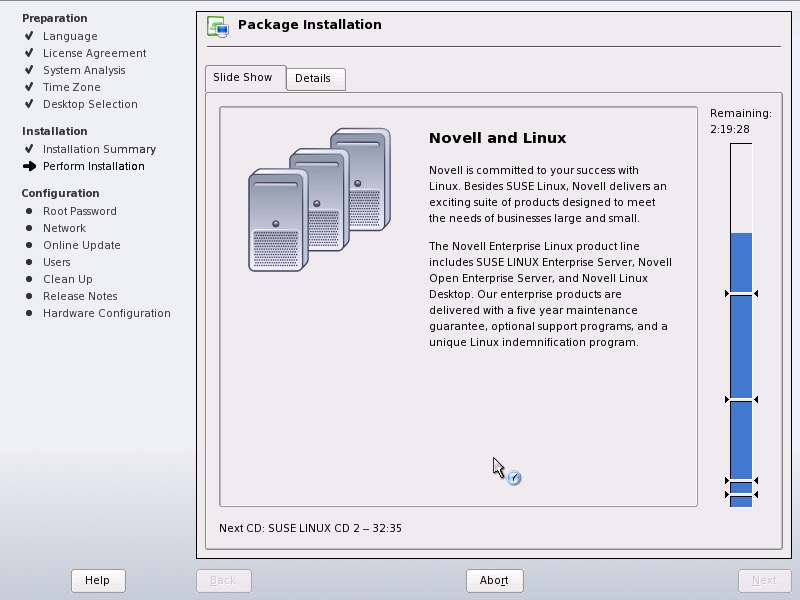This screenshot has height=600, width=800.
Task: Open Help for the installer
Action: pos(98,581)
